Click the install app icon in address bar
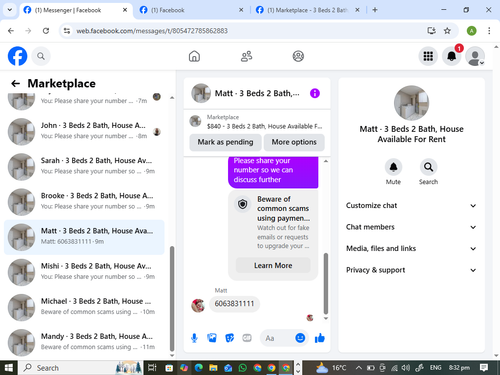 [431, 31]
